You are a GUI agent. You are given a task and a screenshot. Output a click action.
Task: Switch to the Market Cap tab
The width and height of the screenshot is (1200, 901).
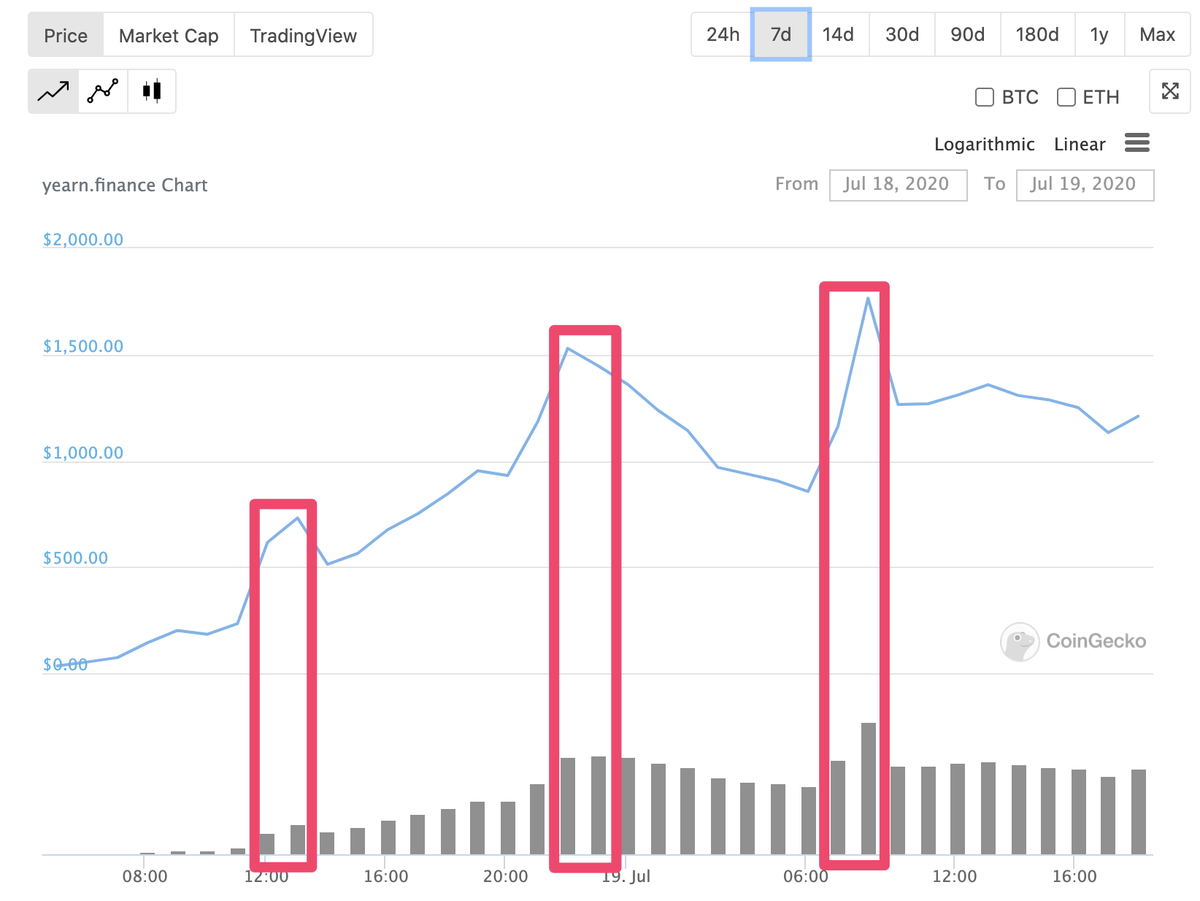point(168,35)
